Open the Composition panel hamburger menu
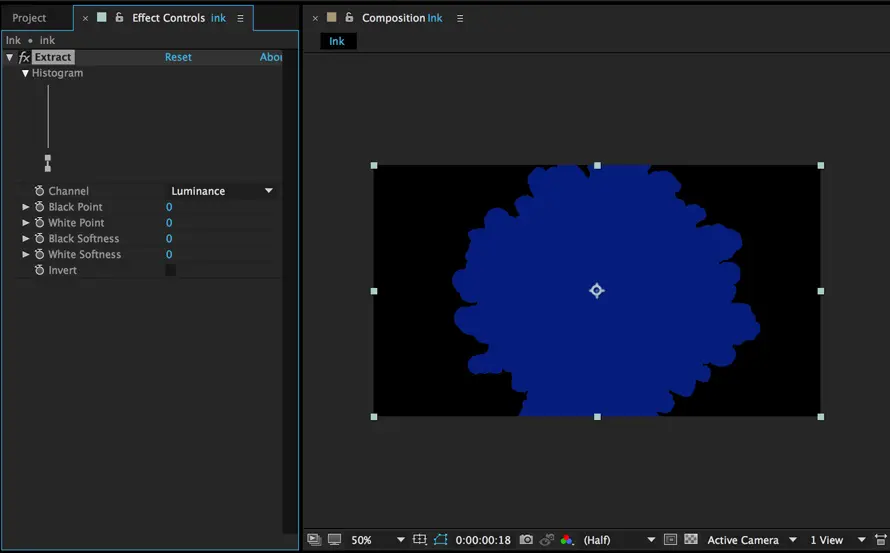 tap(460, 18)
